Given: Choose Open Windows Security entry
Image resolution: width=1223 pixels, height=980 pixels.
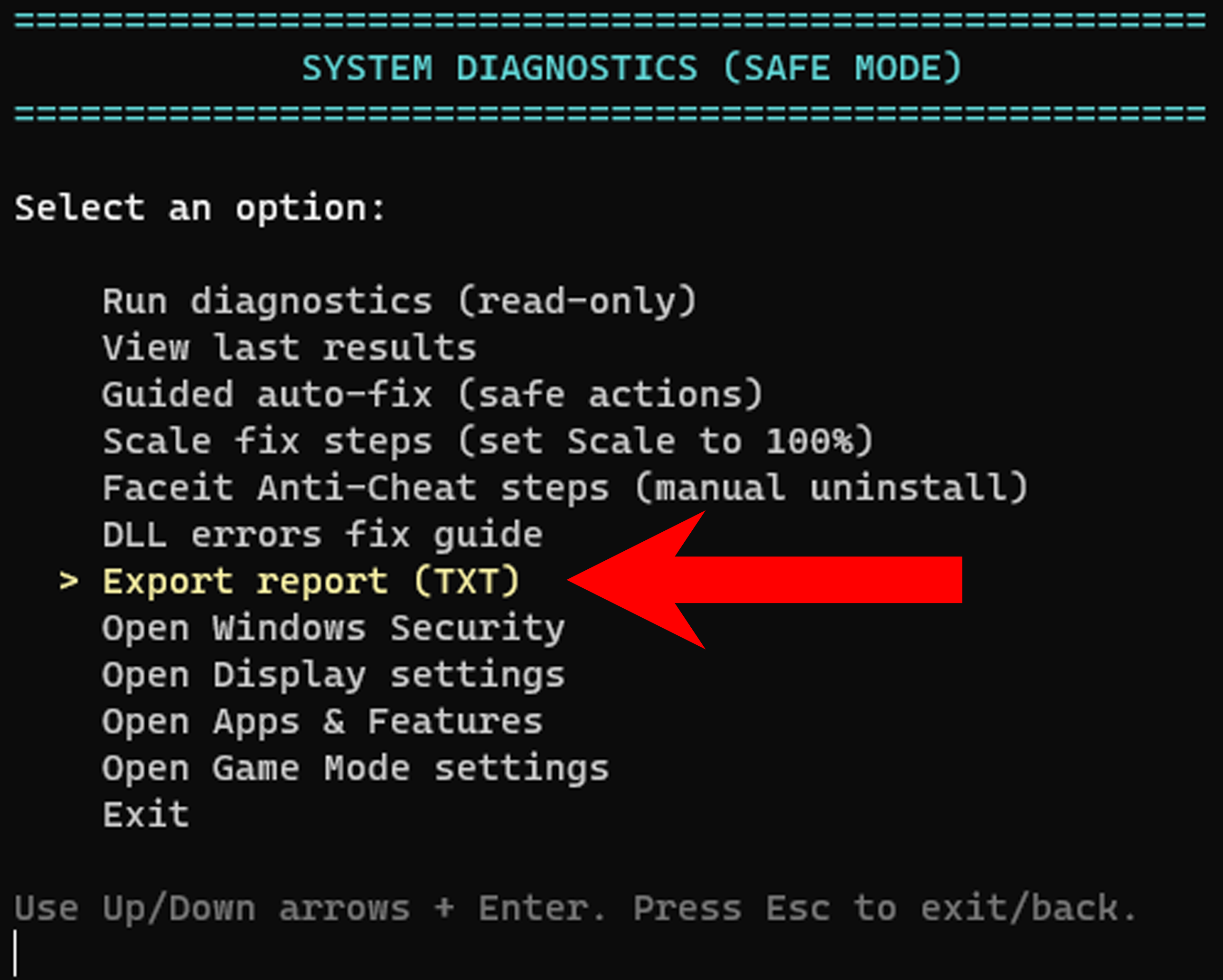Looking at the screenshot, I should [333, 628].
